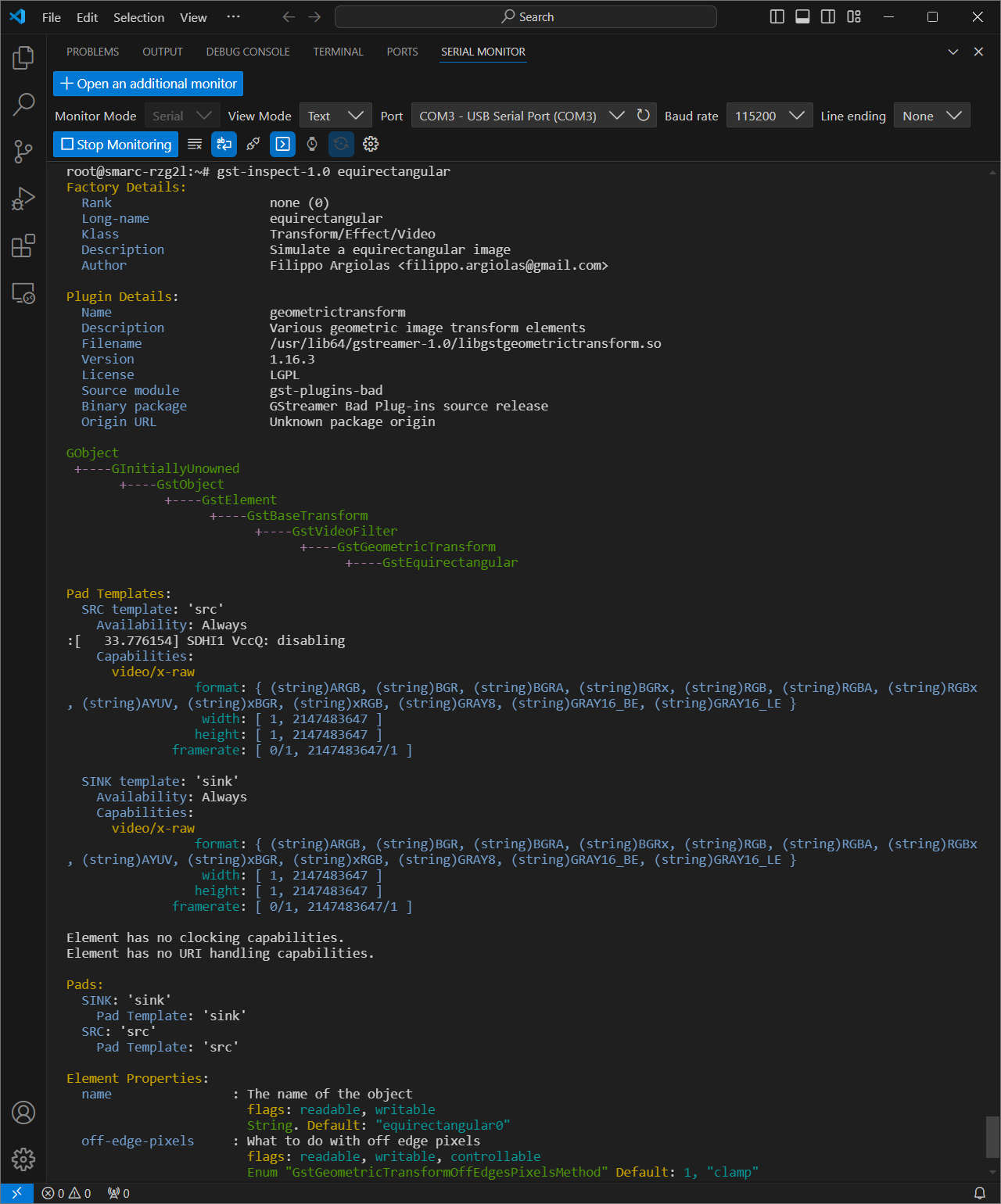Click the Stop Monitoring button
1001x1204 pixels.
coord(116,145)
